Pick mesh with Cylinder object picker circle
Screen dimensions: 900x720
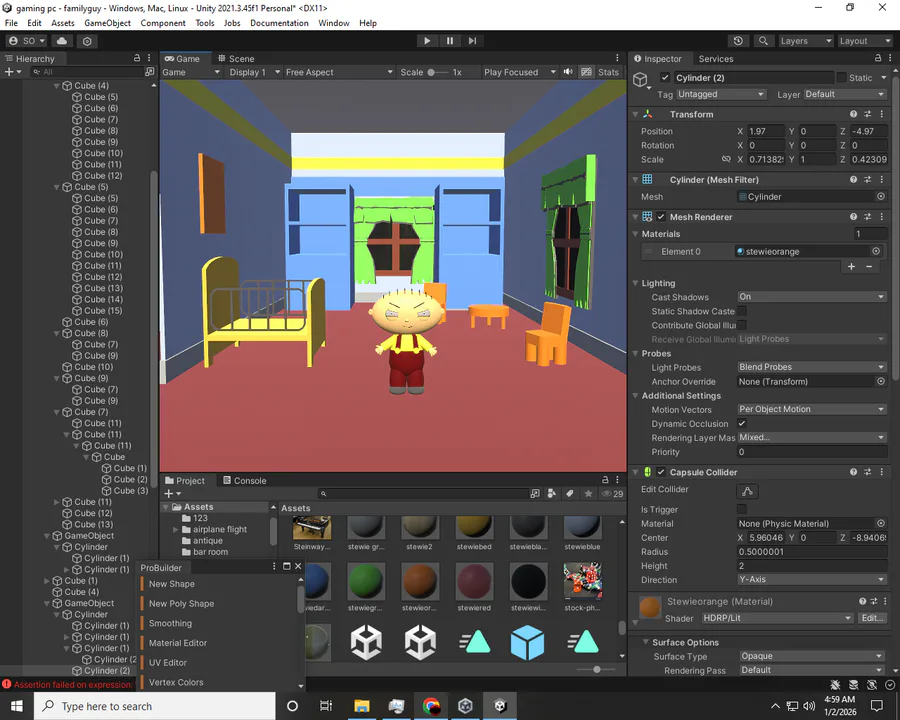(x=880, y=196)
